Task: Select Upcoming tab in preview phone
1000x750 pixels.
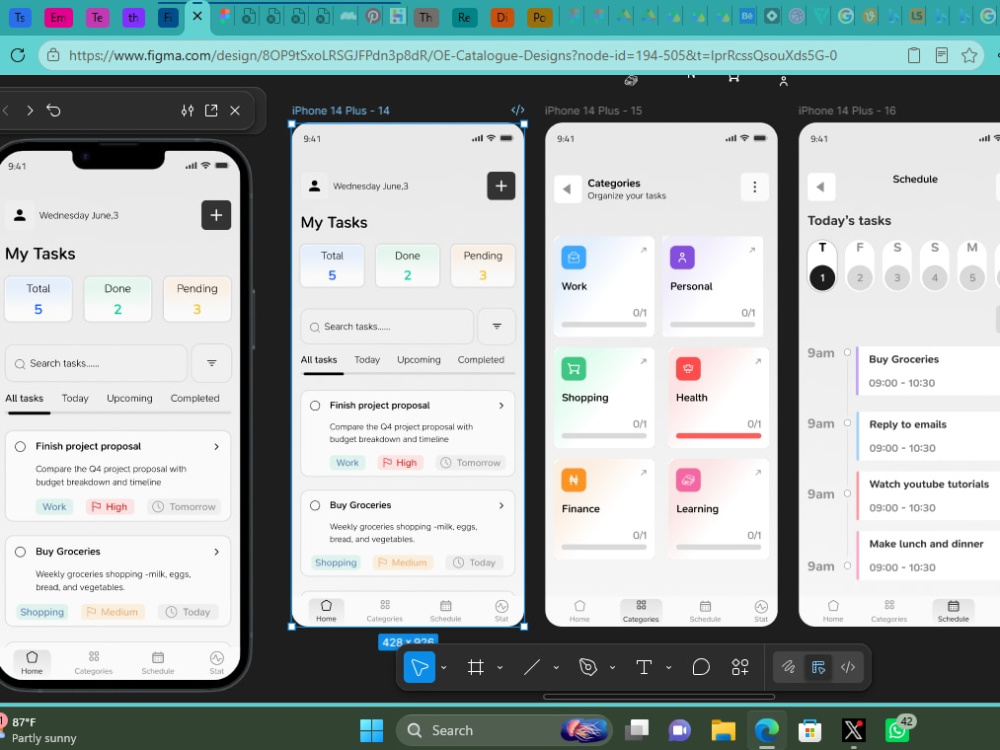Action: pos(129,398)
